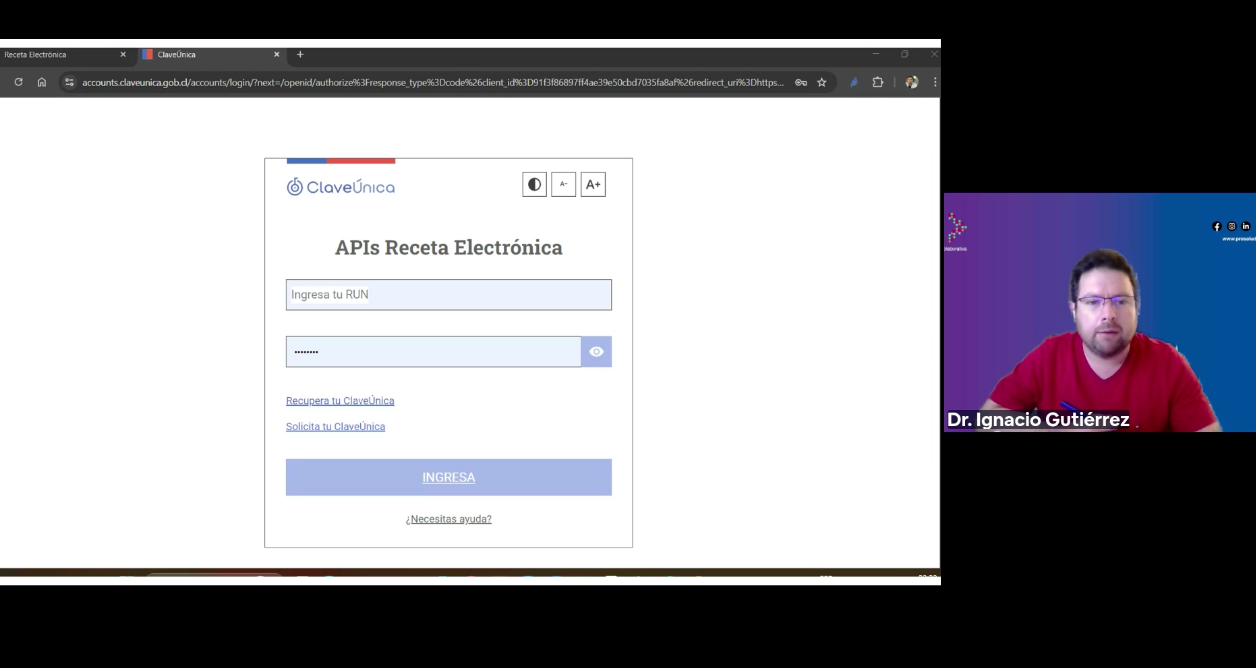Click the ClaveÚnica logo
This screenshot has width=1256, height=668.
(x=341, y=187)
